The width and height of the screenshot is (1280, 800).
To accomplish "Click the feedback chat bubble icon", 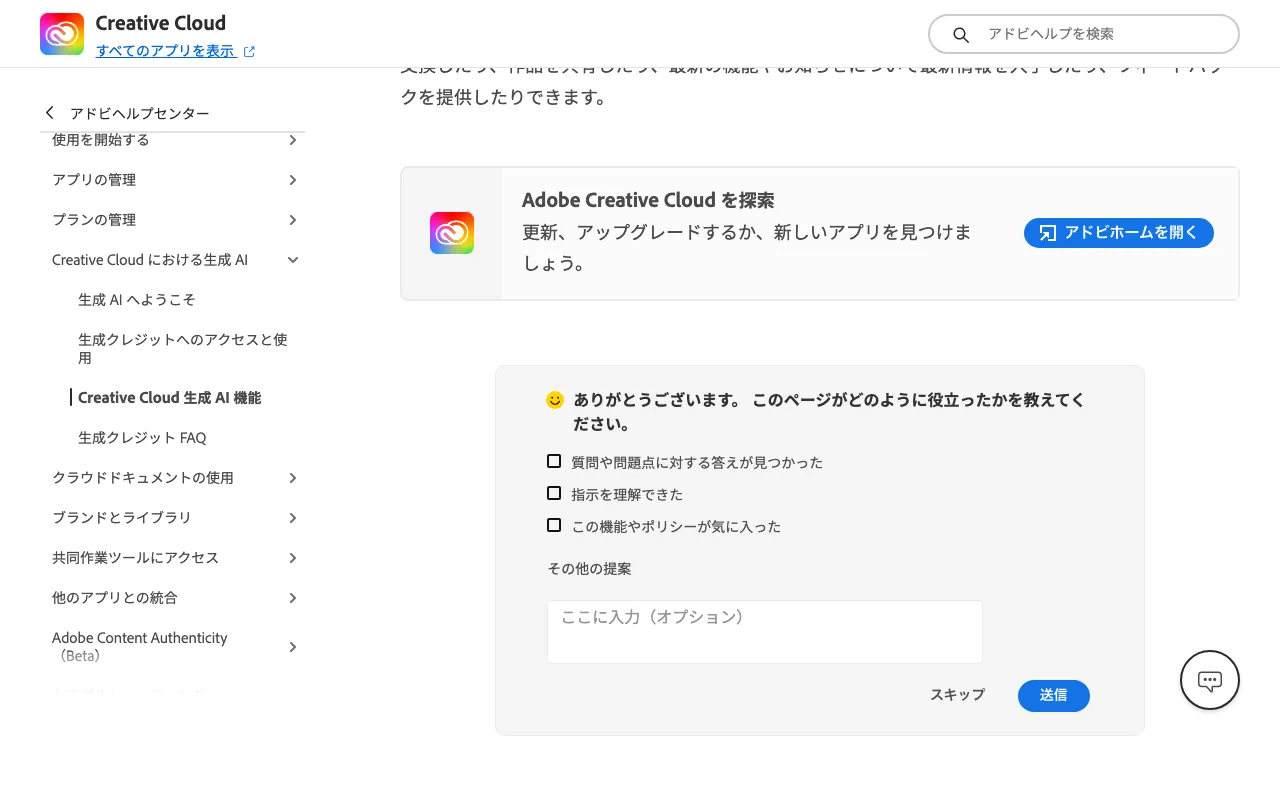I will point(1209,679).
